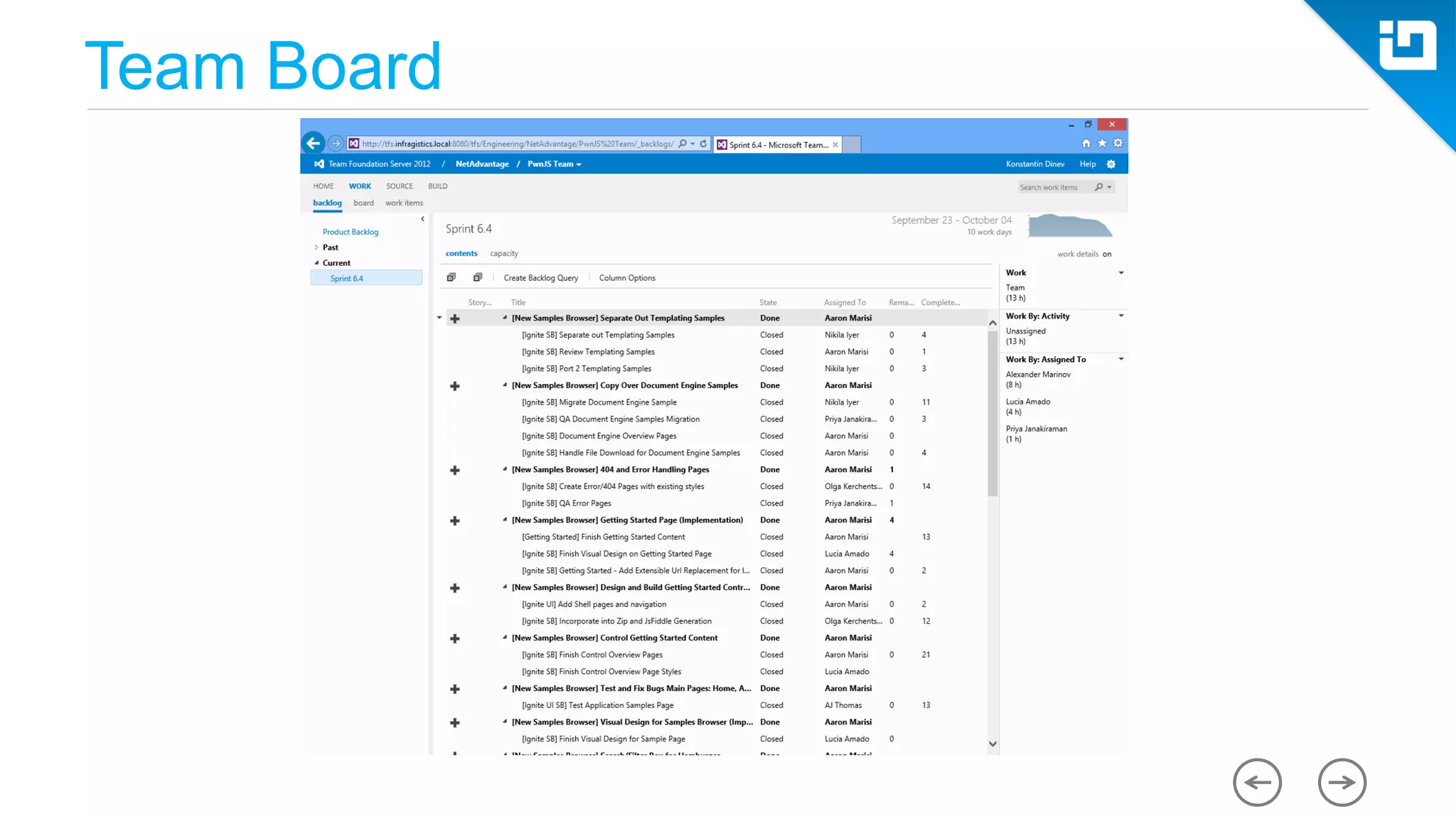Collapse the left backlog pane
This screenshot has width=1456, height=819.
coord(422,219)
